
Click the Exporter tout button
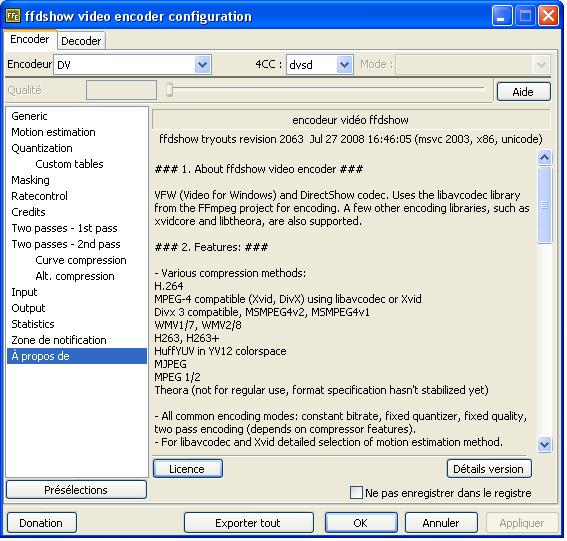(248, 523)
